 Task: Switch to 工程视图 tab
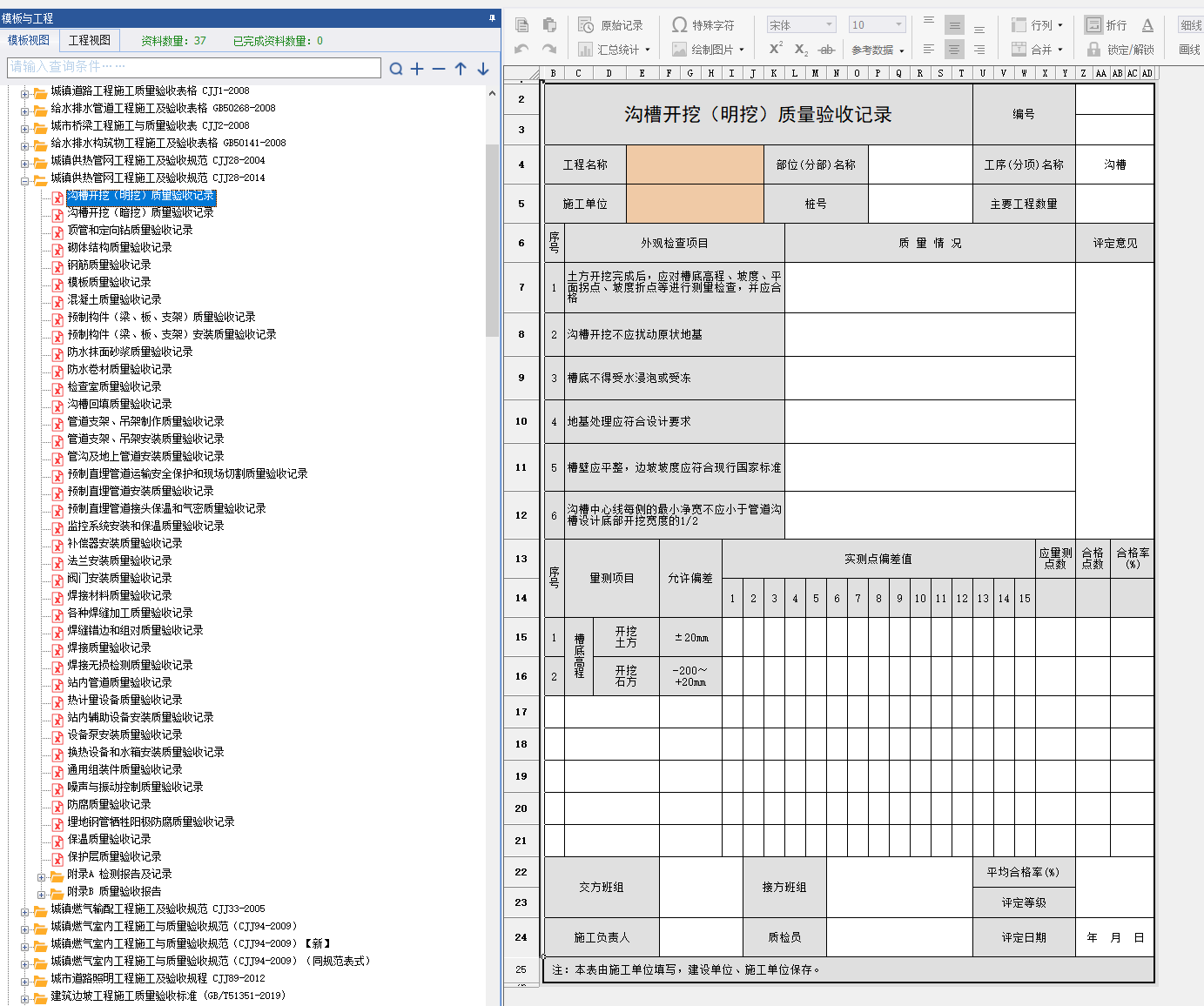tap(90, 40)
